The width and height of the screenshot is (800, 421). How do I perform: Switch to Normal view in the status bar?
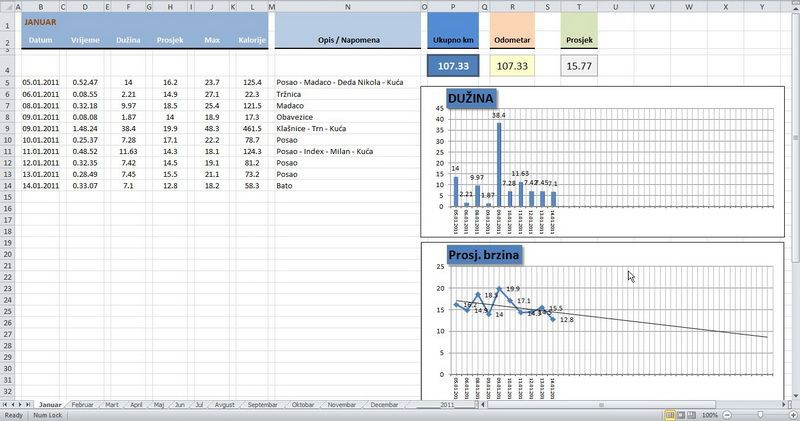670,415
